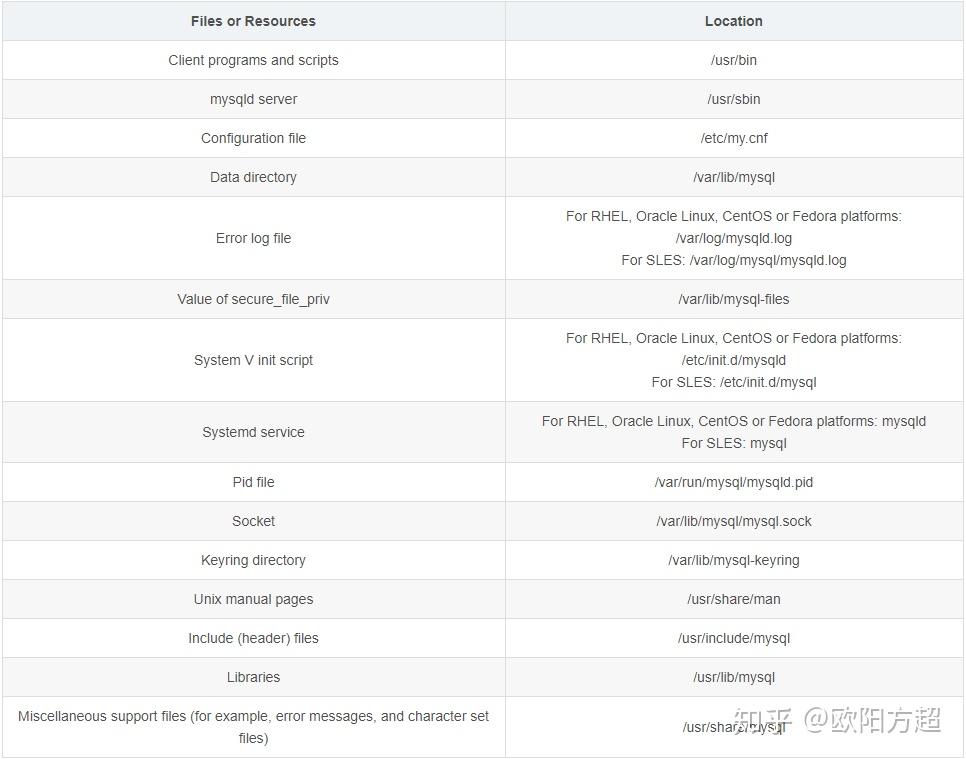Click "Value of secure_file_priv" label
The image size is (966, 759).
(253, 299)
